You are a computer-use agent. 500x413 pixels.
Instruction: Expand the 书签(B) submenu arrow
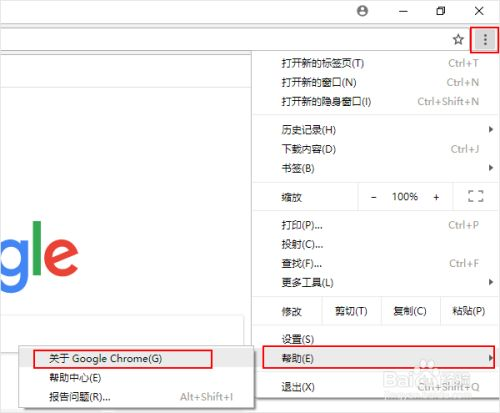(x=491, y=168)
